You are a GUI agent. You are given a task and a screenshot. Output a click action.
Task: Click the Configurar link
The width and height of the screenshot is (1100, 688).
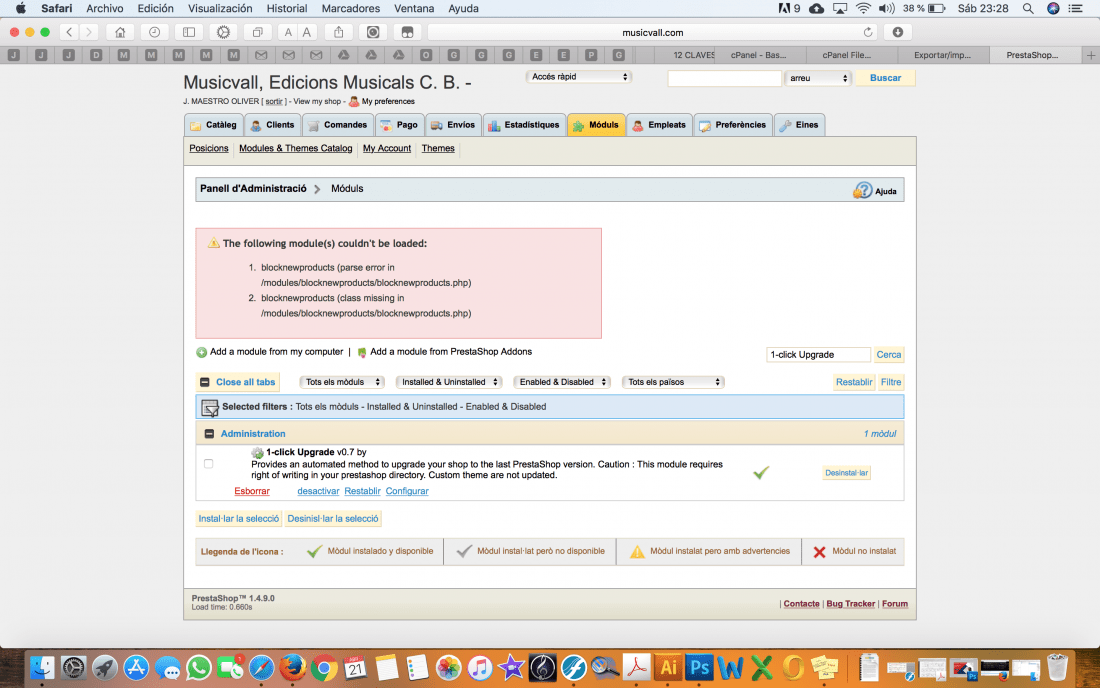tap(407, 491)
